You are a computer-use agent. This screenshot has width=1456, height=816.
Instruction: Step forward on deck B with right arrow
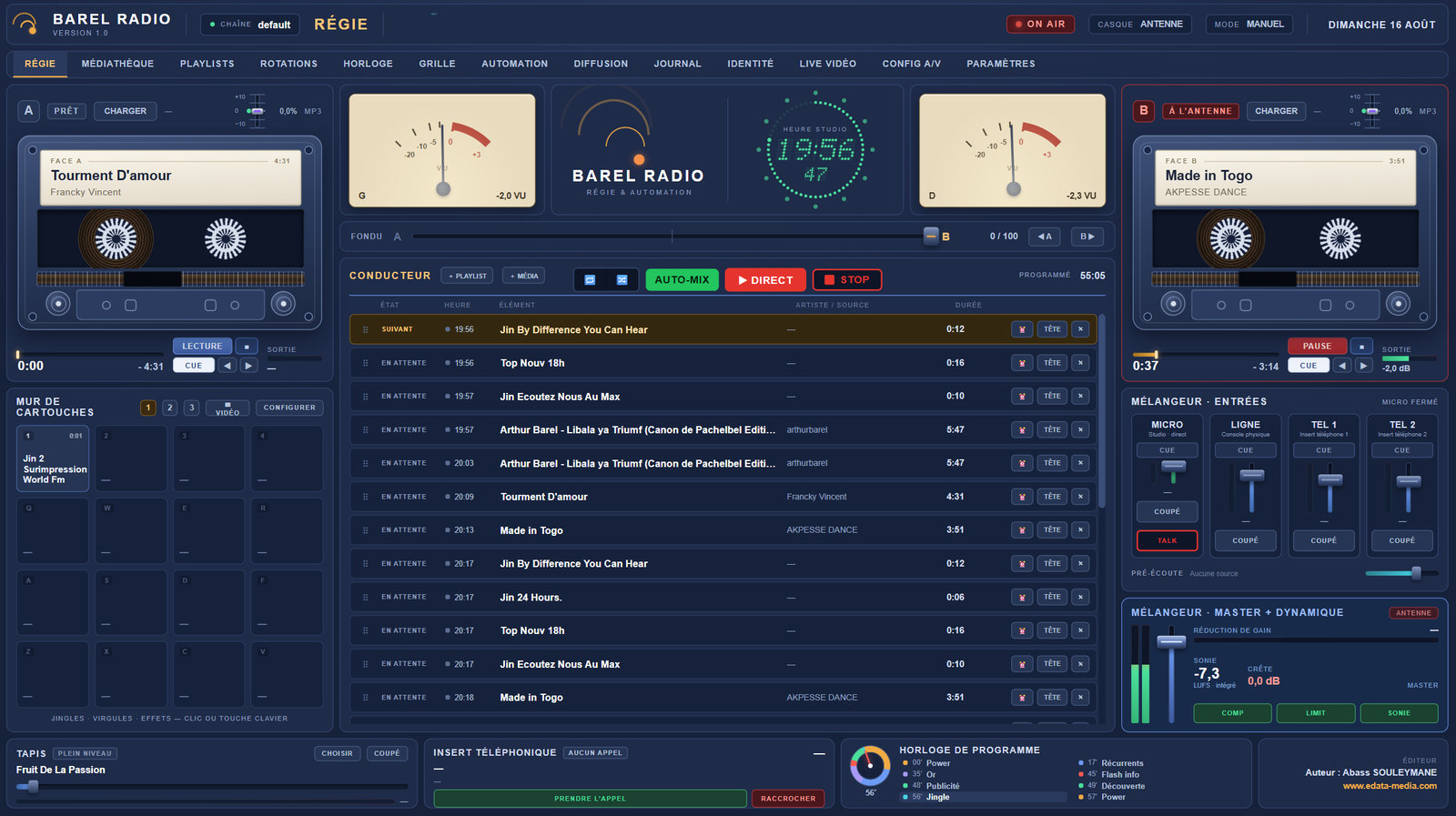coord(1363,366)
